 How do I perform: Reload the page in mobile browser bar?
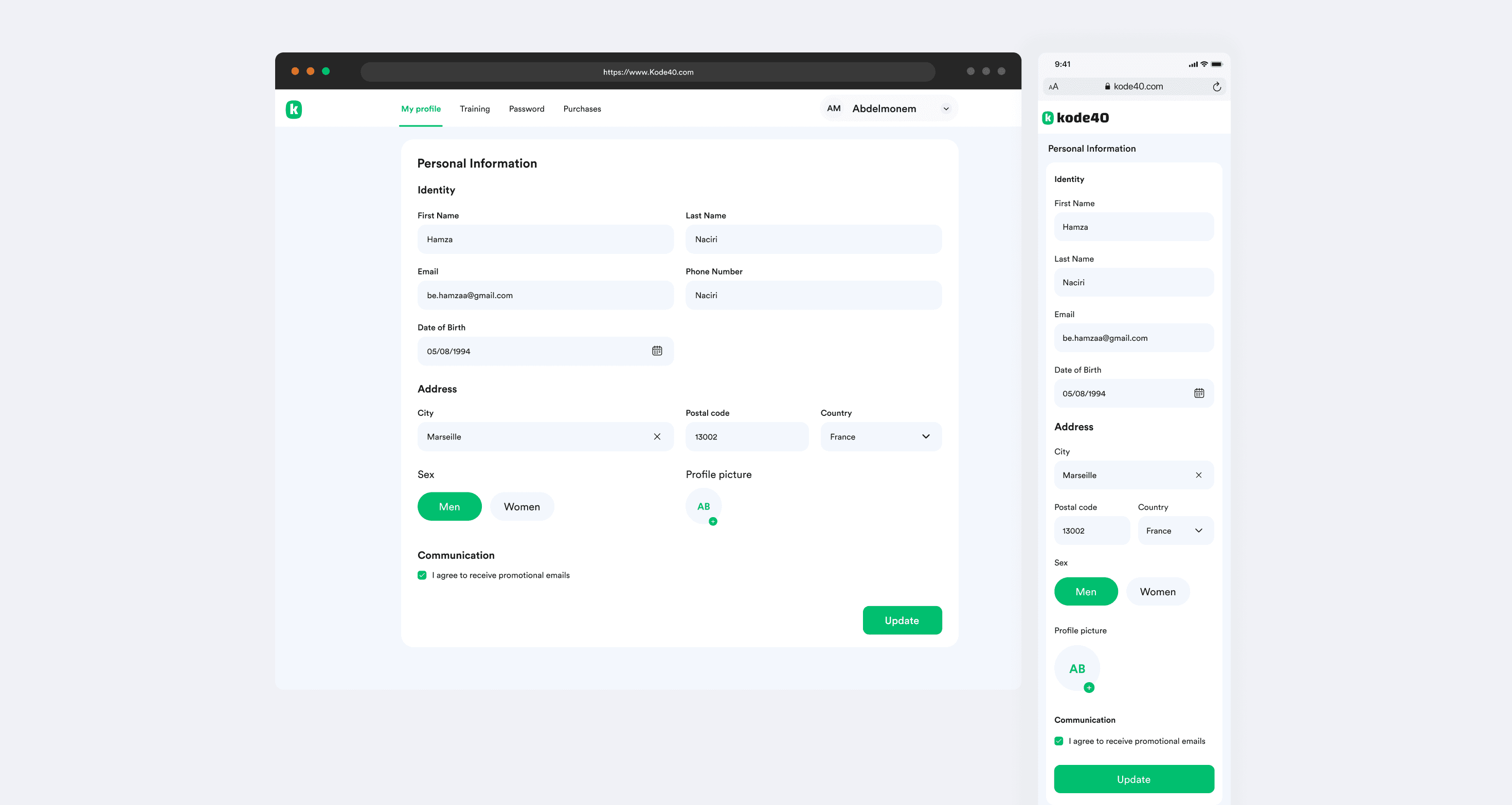1217,87
